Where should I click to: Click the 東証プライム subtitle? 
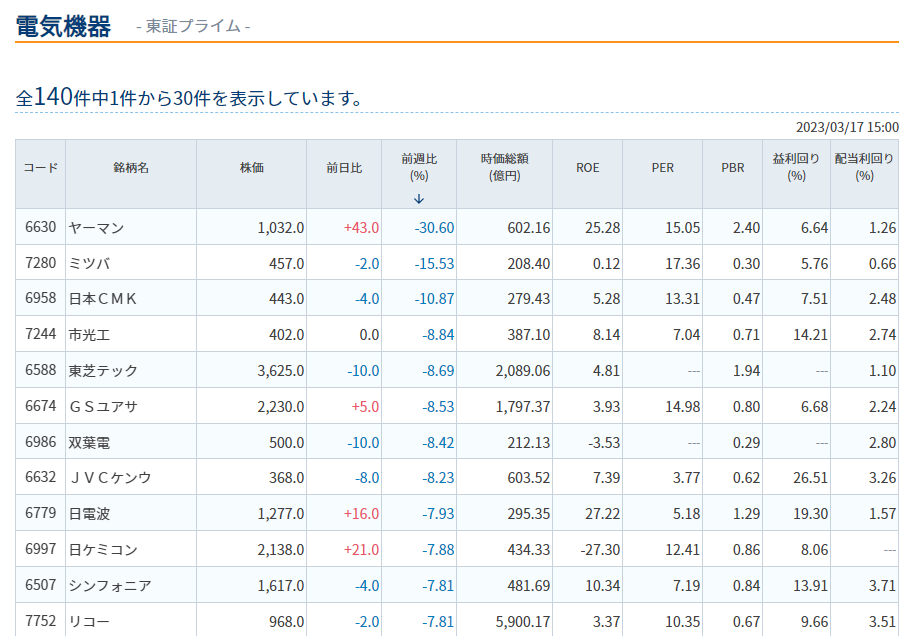tap(193, 26)
